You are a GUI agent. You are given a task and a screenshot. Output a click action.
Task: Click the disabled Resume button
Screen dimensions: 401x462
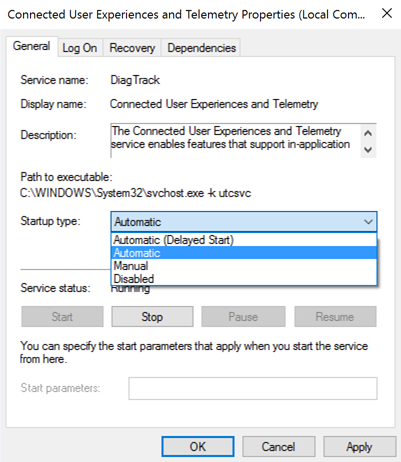pyautogui.click(x=335, y=317)
